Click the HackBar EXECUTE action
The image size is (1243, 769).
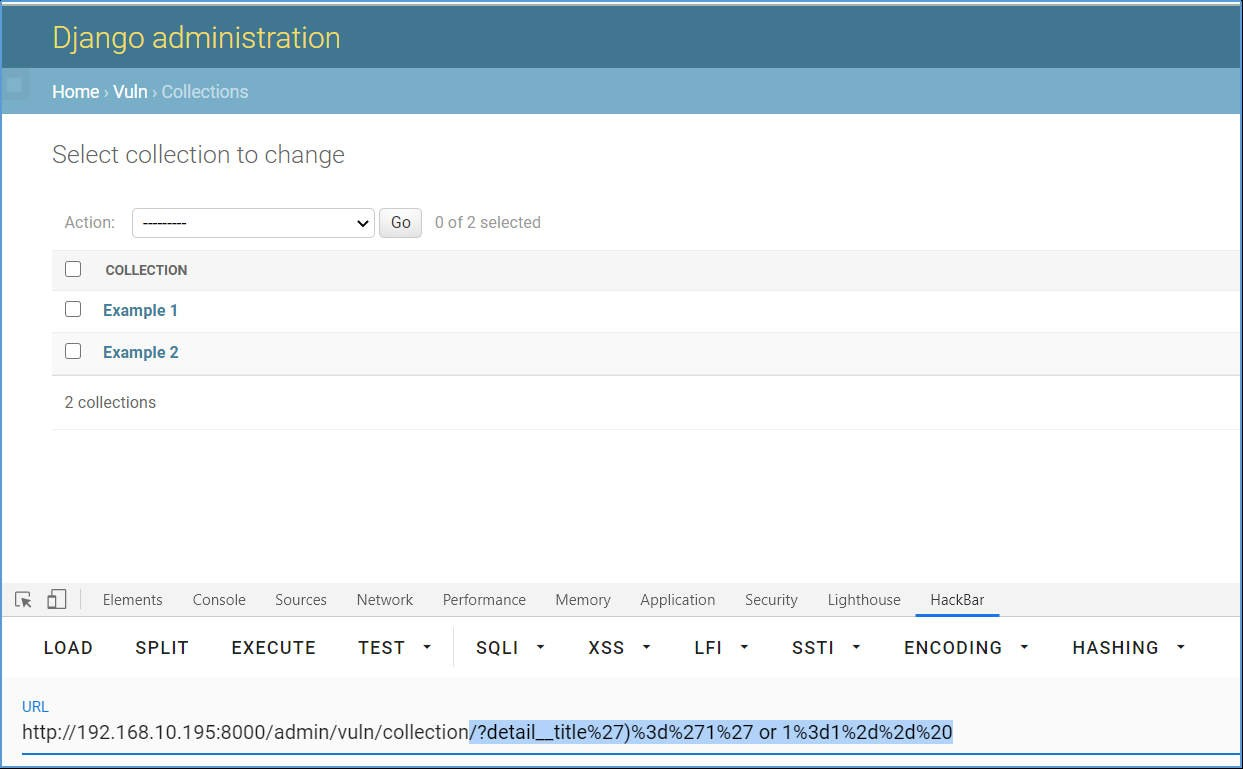tap(273, 648)
